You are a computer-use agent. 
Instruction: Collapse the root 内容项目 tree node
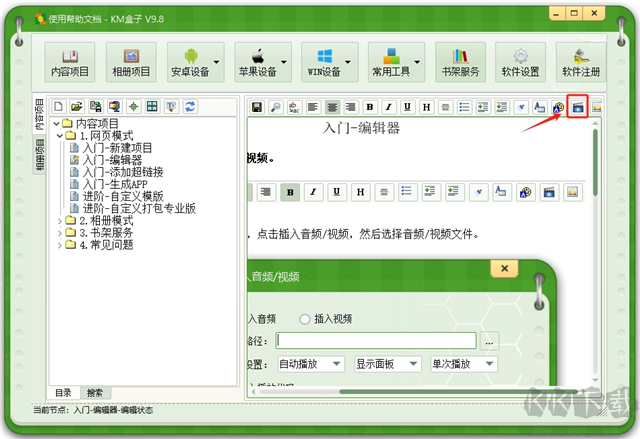pos(56,123)
